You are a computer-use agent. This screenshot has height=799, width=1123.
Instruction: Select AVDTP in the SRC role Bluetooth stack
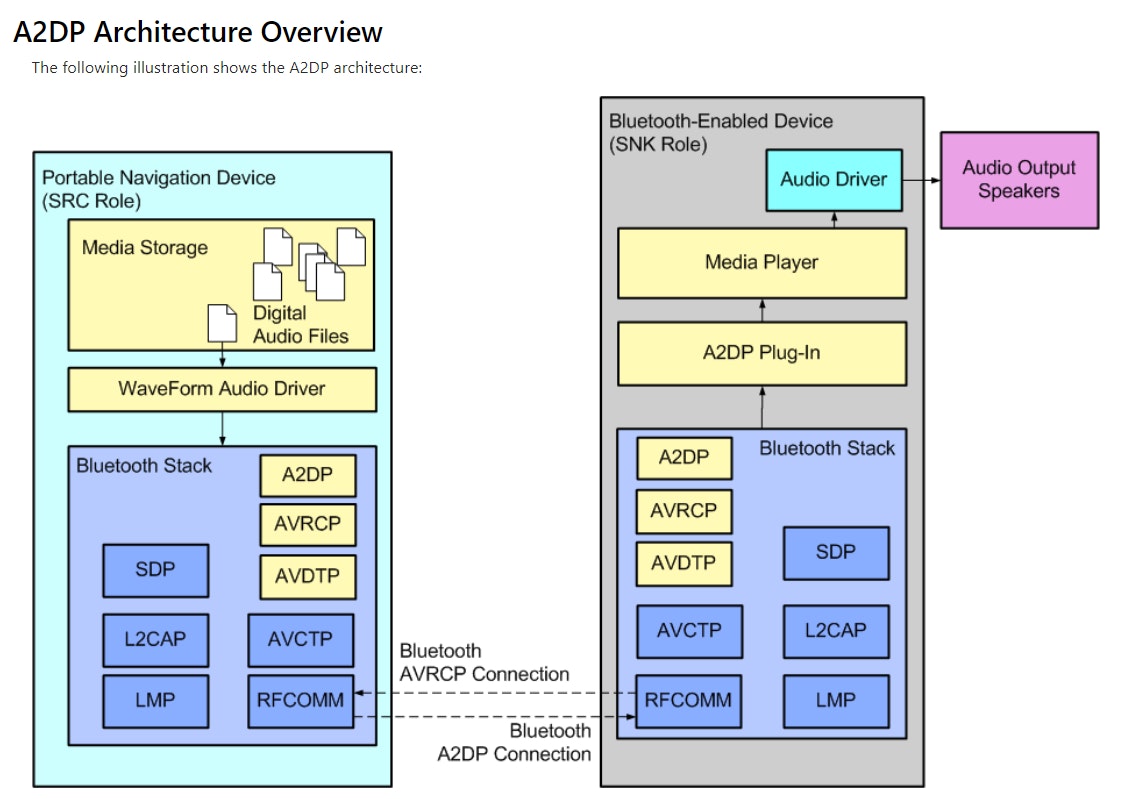click(x=307, y=575)
